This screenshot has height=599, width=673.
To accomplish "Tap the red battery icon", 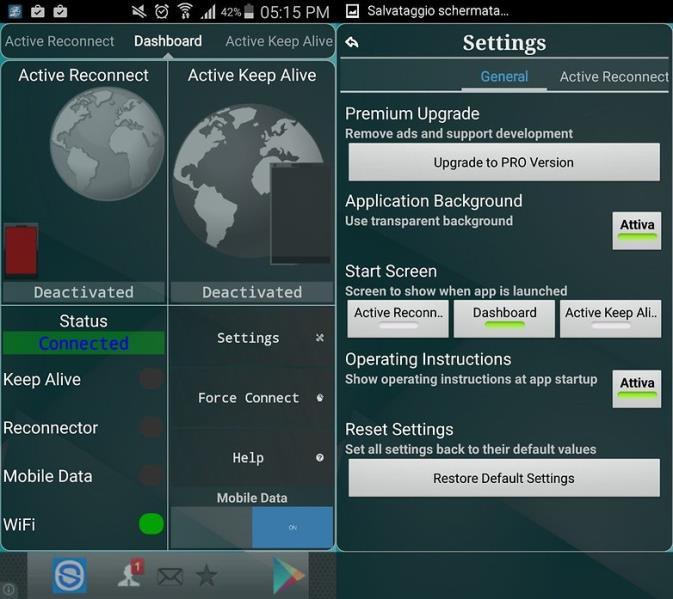I will (21, 250).
